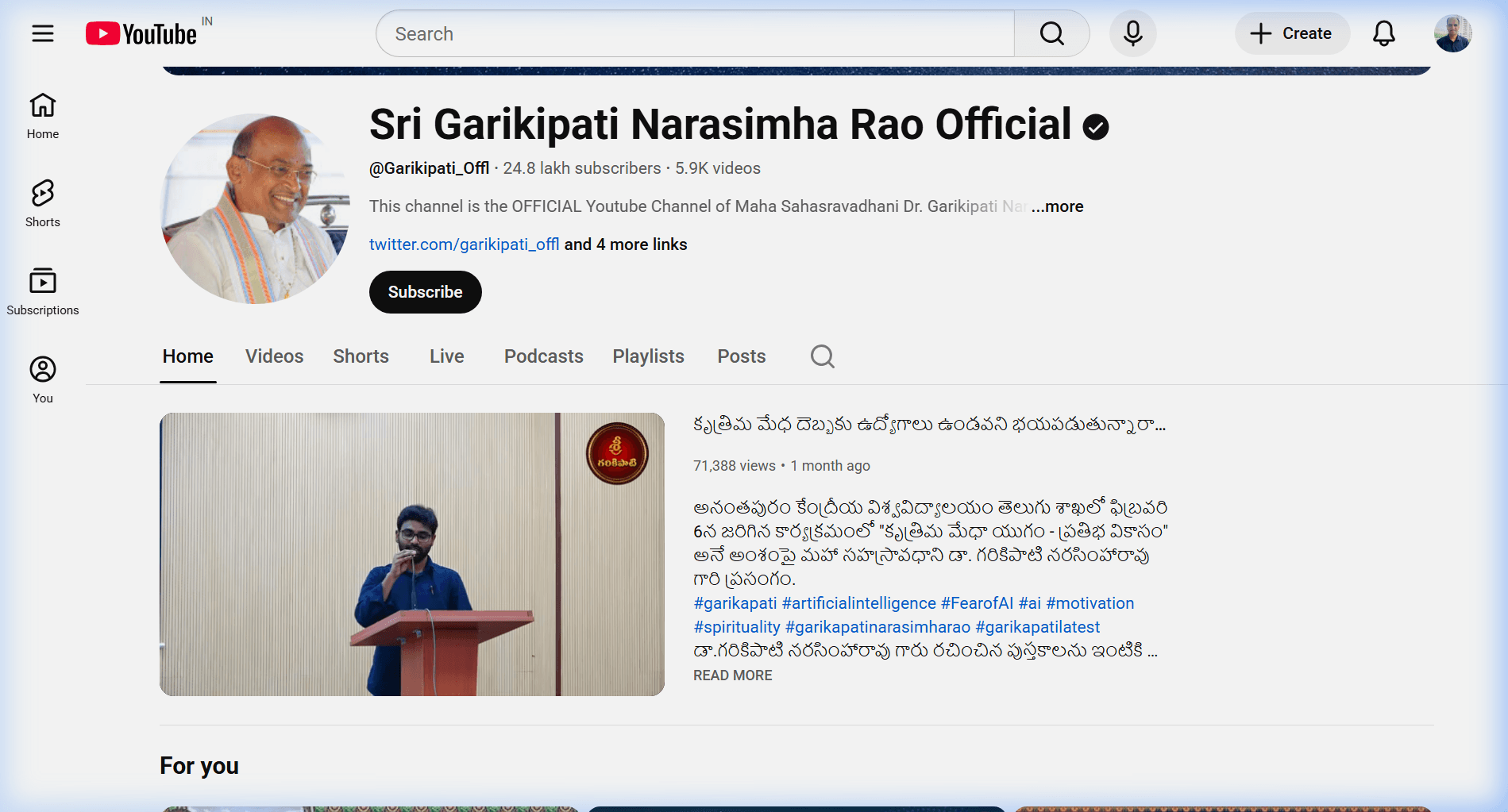1508x812 pixels.
Task: Switch to the Videos tab
Action: pyautogui.click(x=274, y=356)
